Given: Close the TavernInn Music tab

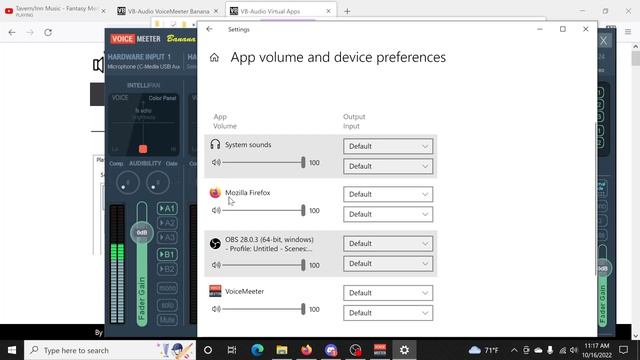Looking at the screenshot, I should [x=103, y=11].
